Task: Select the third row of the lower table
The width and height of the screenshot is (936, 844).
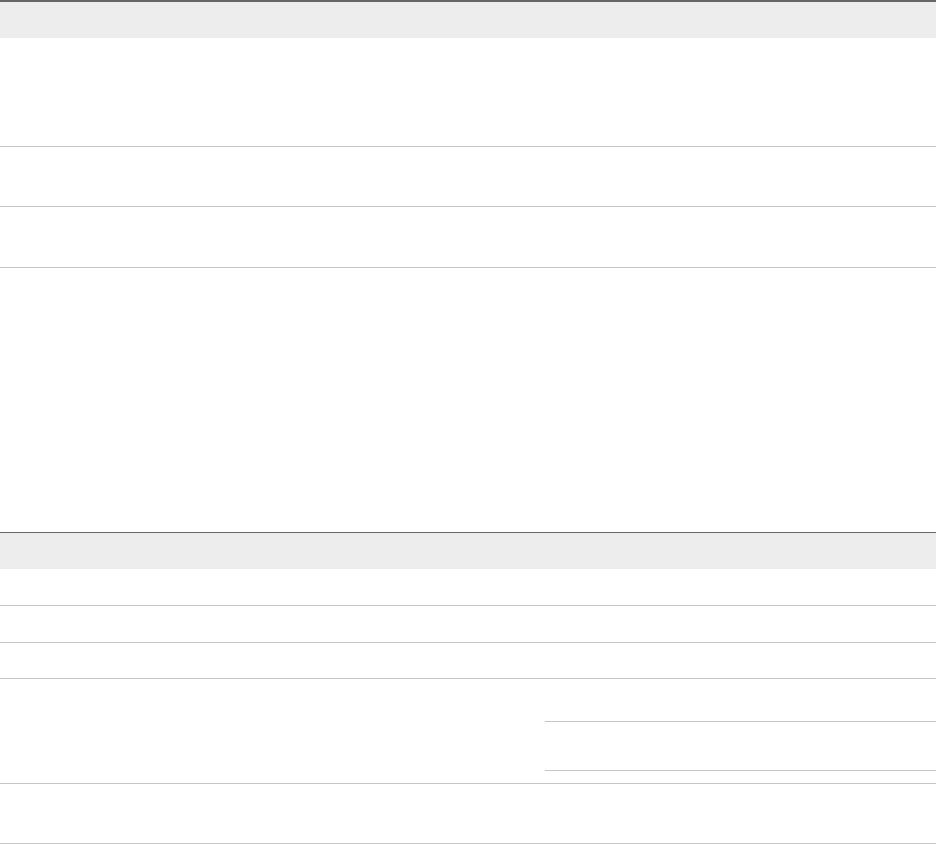Action: click(468, 661)
